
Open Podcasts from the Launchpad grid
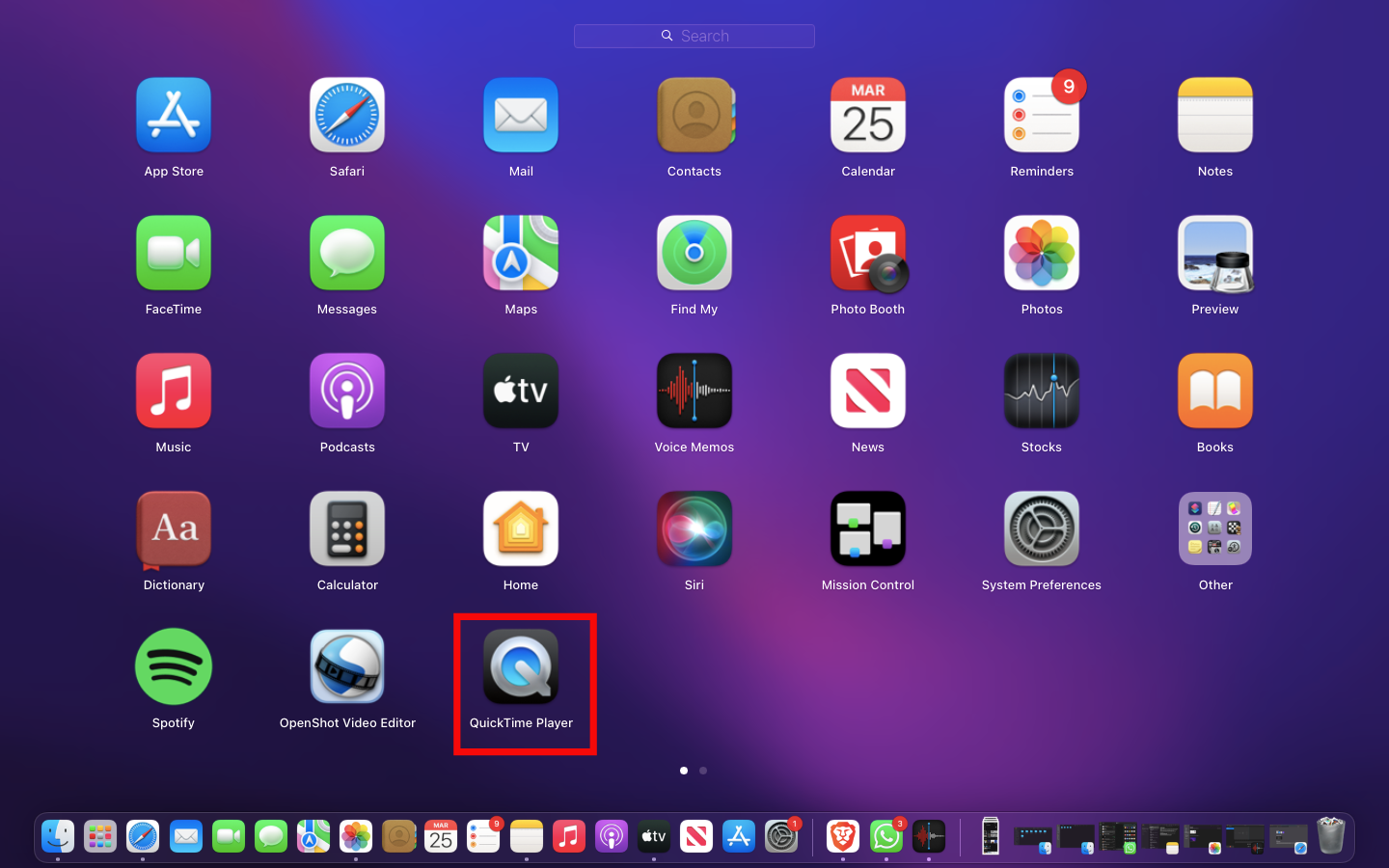(347, 392)
